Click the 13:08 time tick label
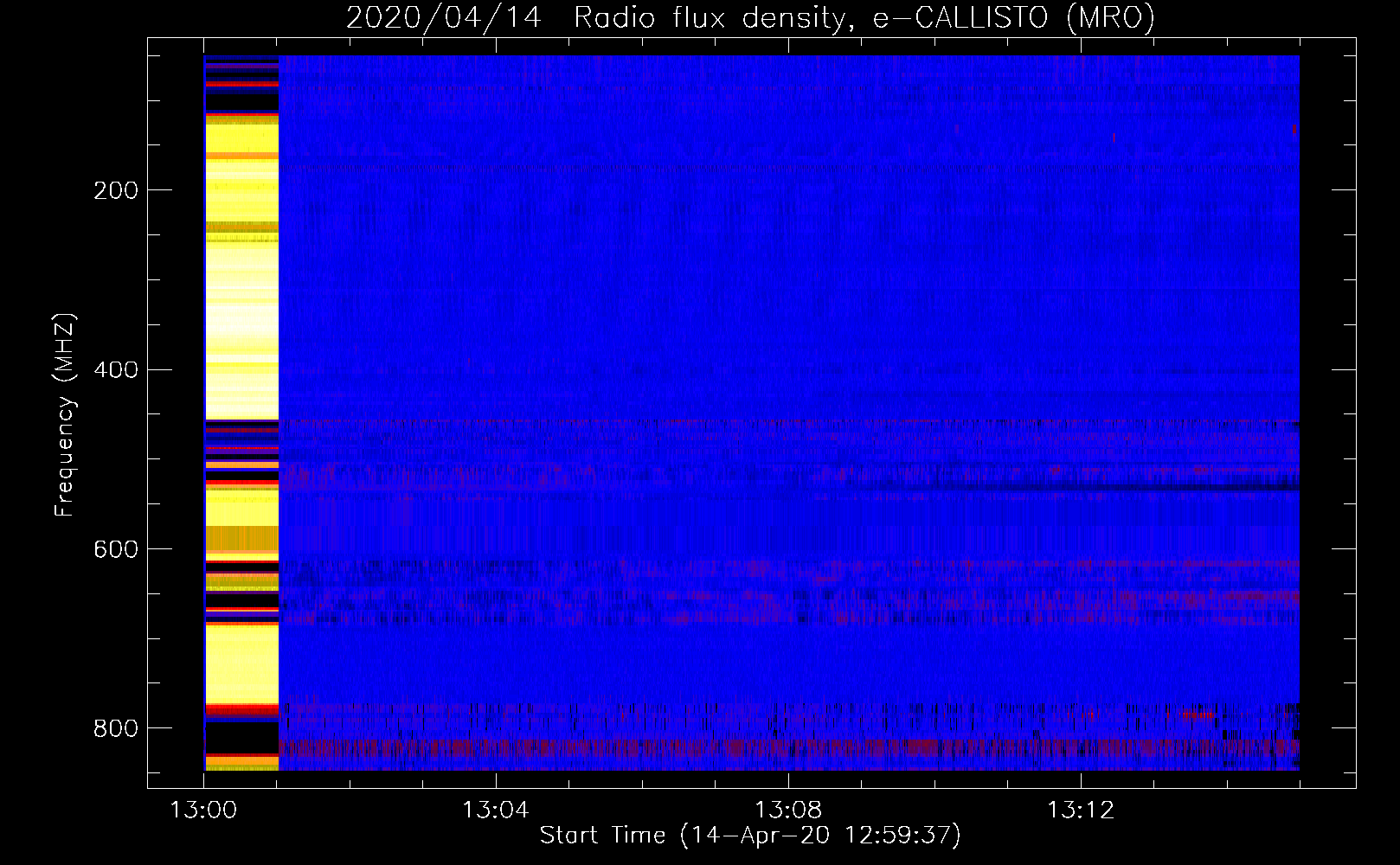This screenshot has height=865, width=1400. click(x=788, y=811)
